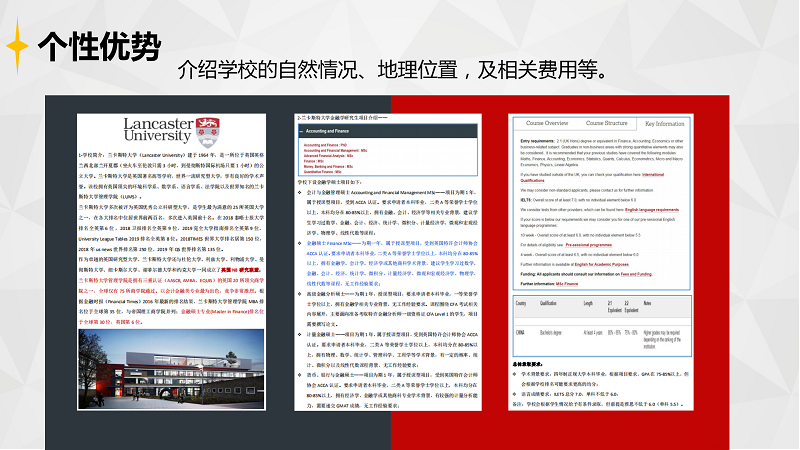This screenshot has width=800, height=450.
Task: Click the MSc Finance further information link
Action: pyautogui.click(x=567, y=284)
